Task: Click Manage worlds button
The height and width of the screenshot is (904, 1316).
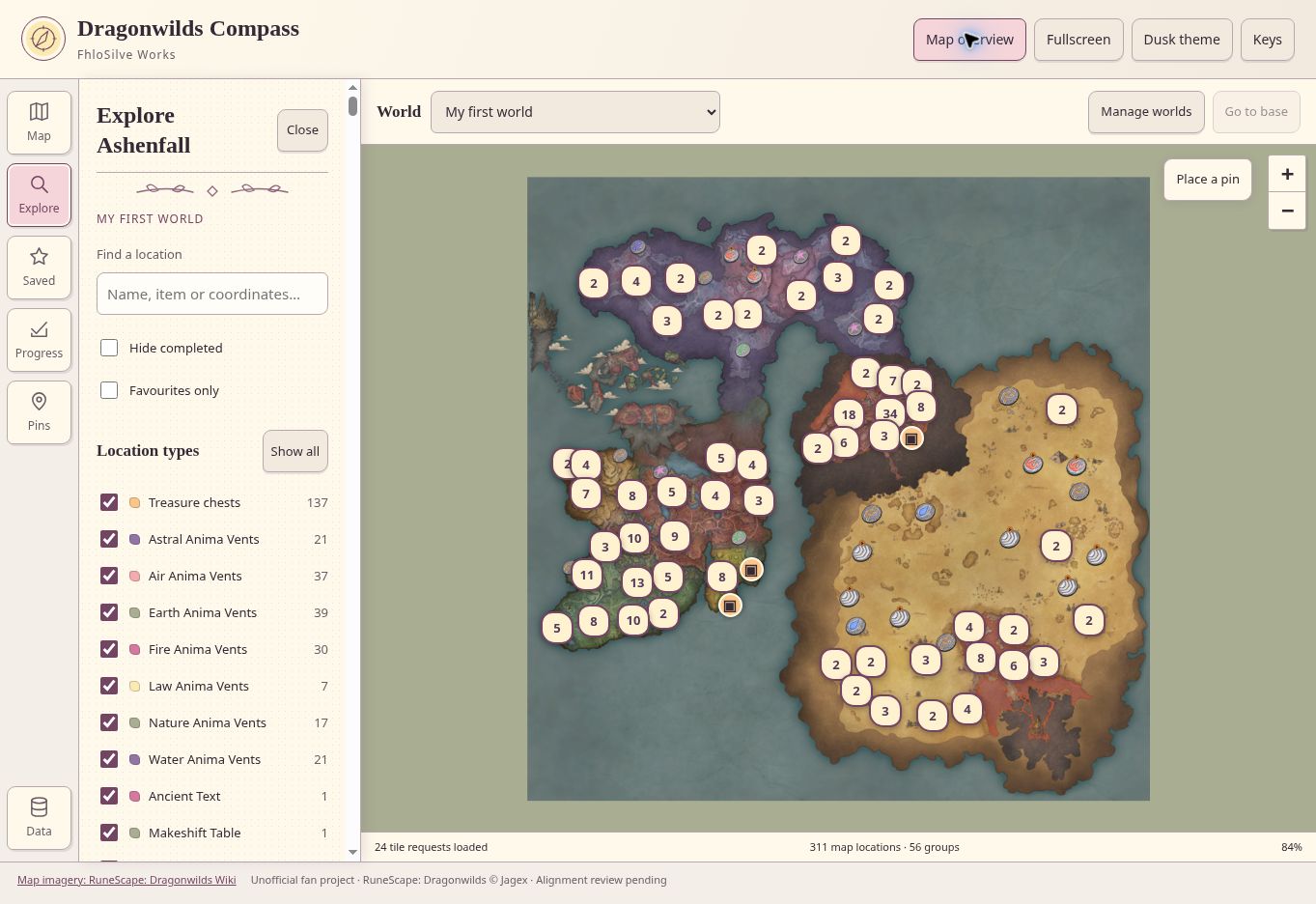Action: (x=1146, y=112)
